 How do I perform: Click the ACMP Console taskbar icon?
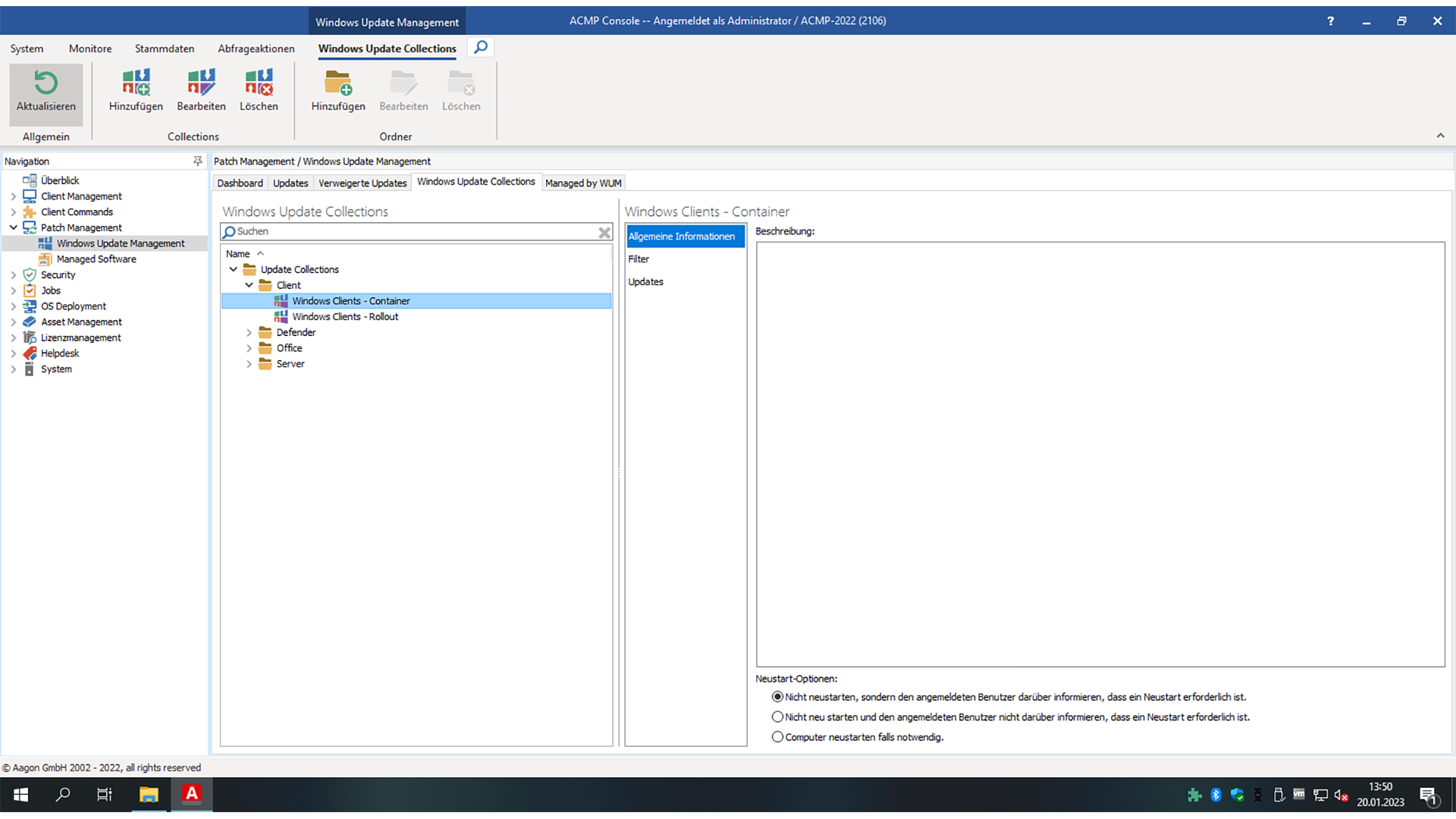point(192,795)
